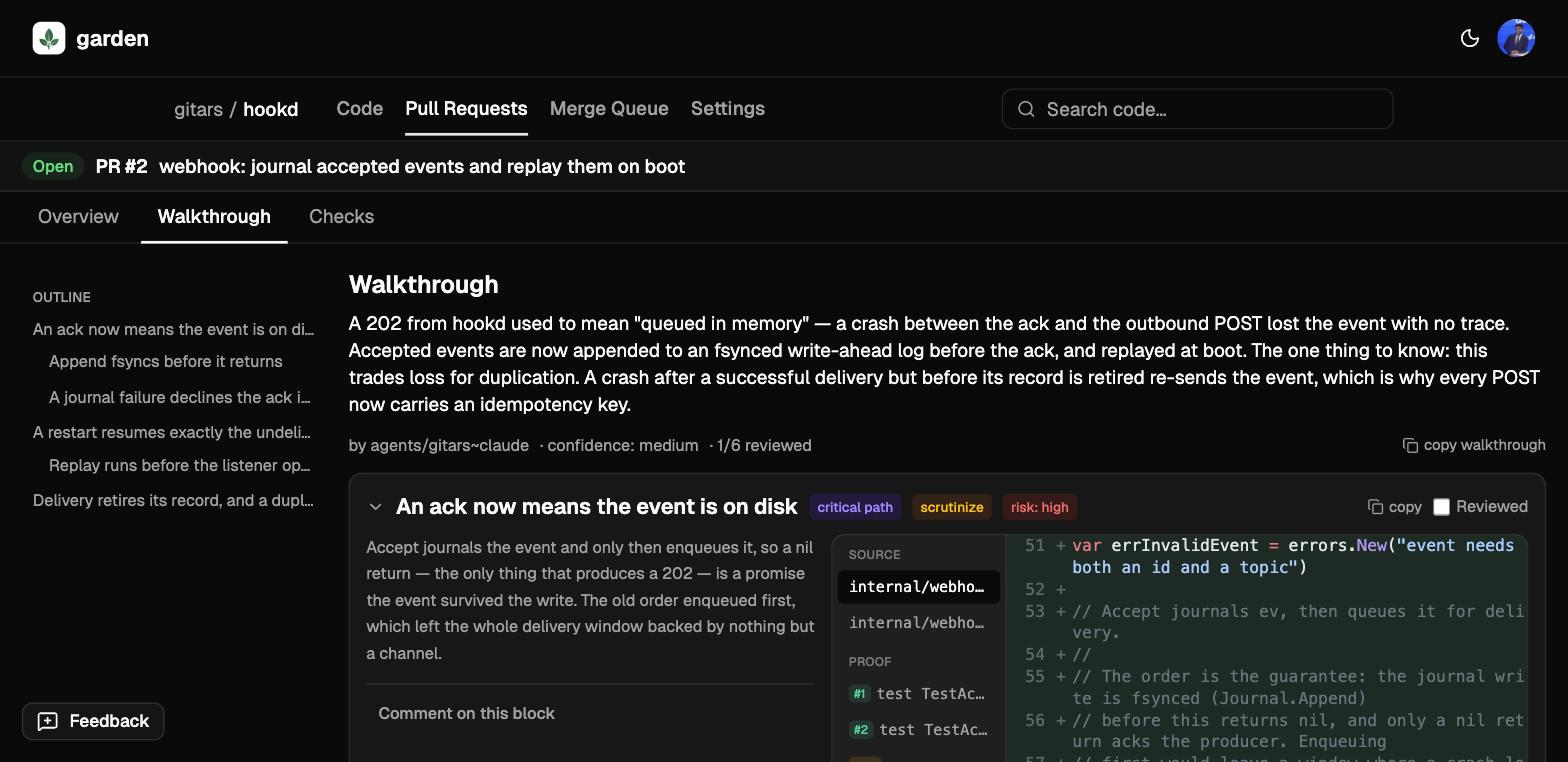Open proof #2 test TestAc…
This screenshot has height=762, width=1568.
click(918, 730)
